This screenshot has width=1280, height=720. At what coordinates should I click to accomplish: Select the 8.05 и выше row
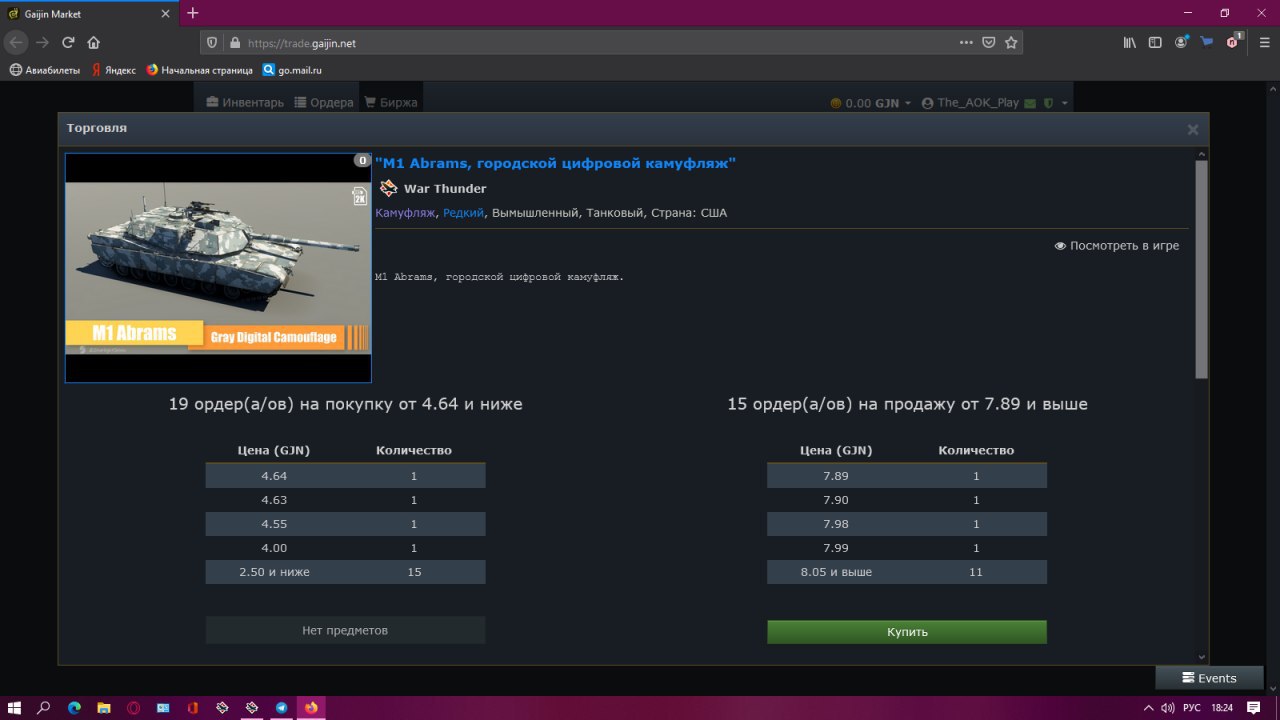pyautogui.click(x=907, y=572)
